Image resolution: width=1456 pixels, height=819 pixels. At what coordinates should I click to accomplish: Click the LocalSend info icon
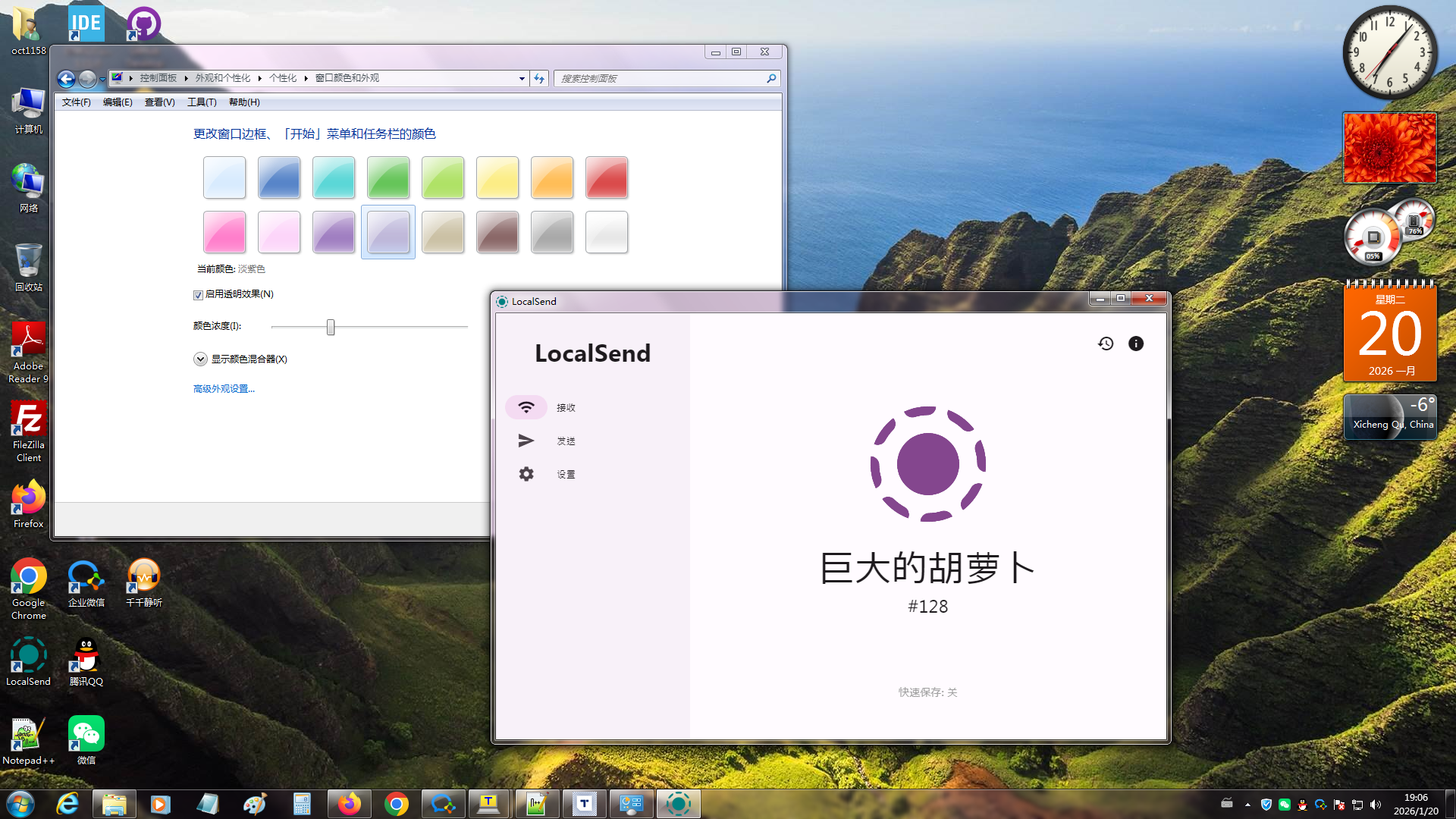coord(1135,344)
